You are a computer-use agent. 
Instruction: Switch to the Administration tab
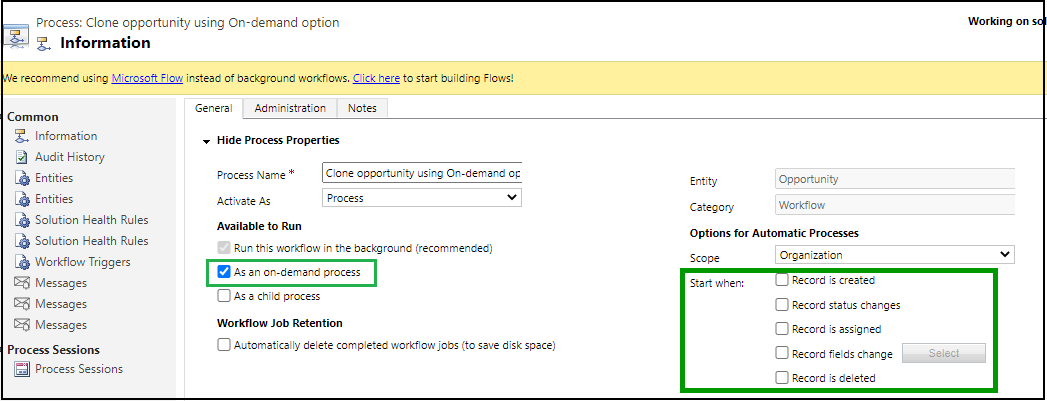(290, 108)
